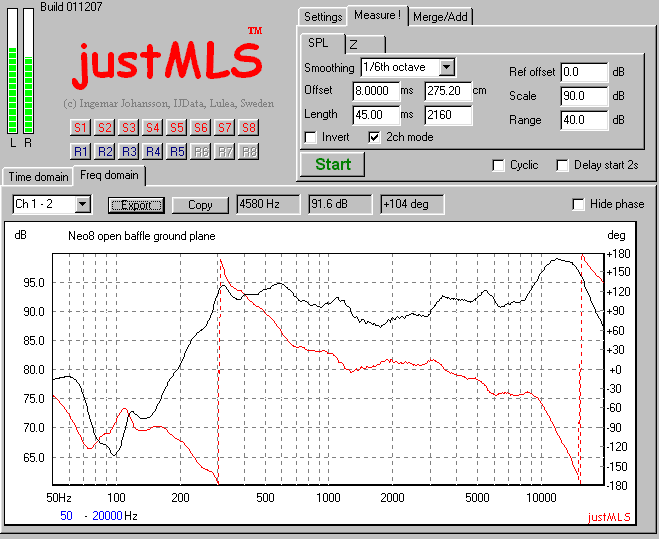Enable Delay start 2s option

tap(562, 165)
